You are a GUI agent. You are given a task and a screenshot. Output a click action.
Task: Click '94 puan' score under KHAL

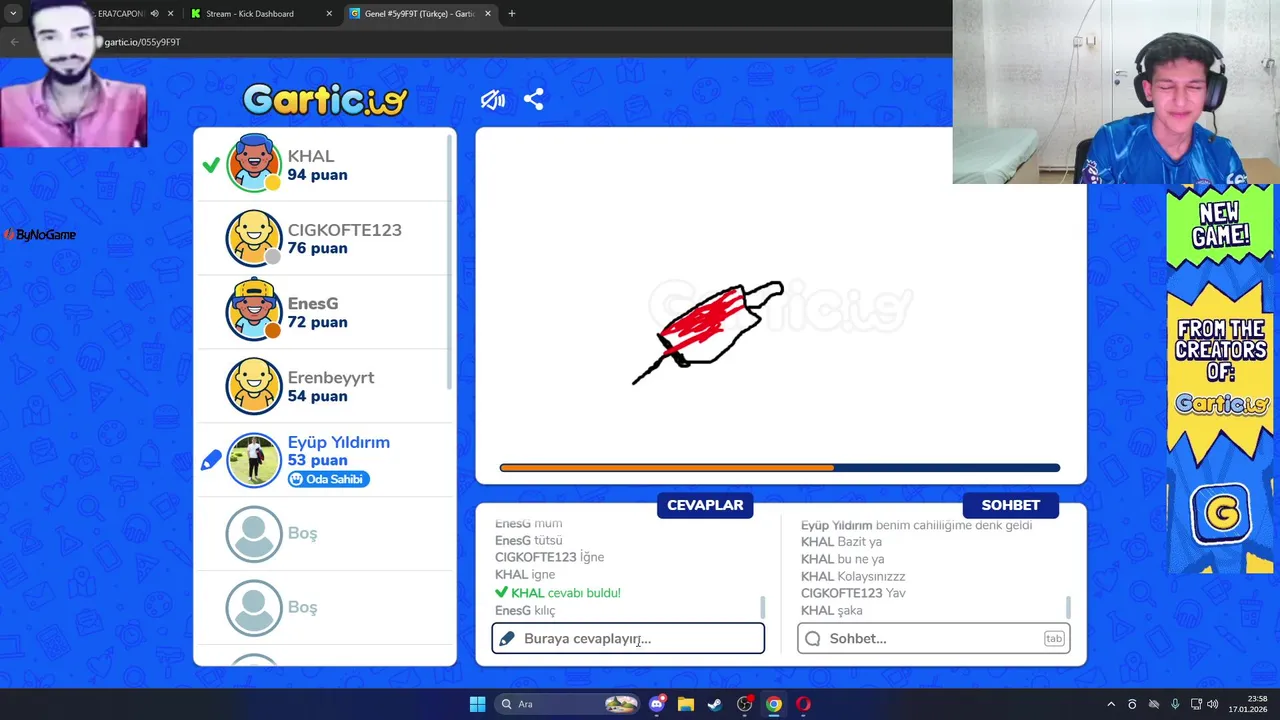(x=317, y=175)
